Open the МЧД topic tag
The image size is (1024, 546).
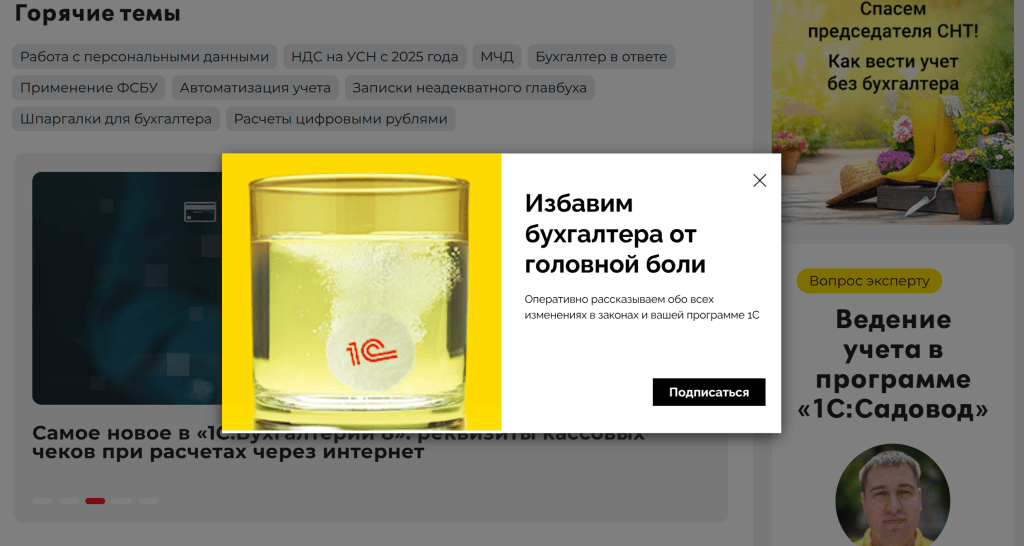point(497,57)
